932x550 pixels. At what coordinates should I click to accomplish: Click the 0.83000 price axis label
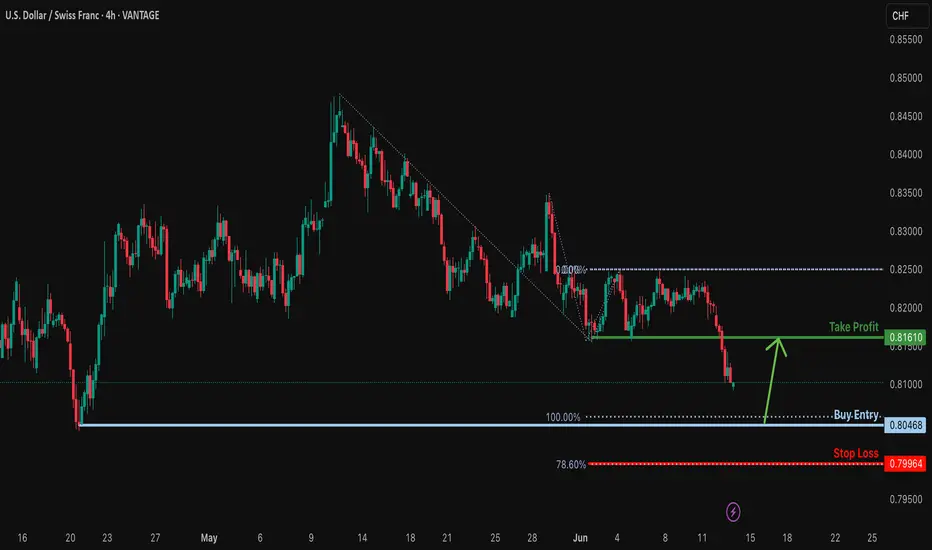(x=906, y=231)
